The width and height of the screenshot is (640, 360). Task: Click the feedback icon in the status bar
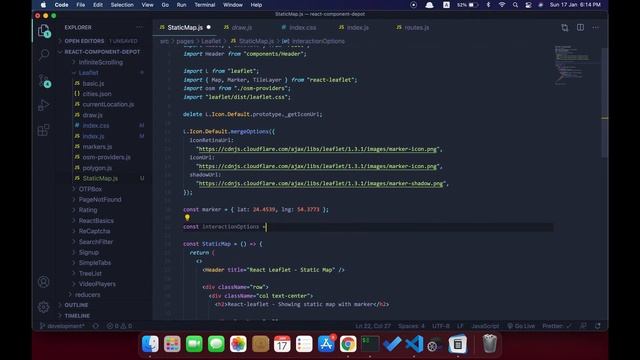click(583, 326)
